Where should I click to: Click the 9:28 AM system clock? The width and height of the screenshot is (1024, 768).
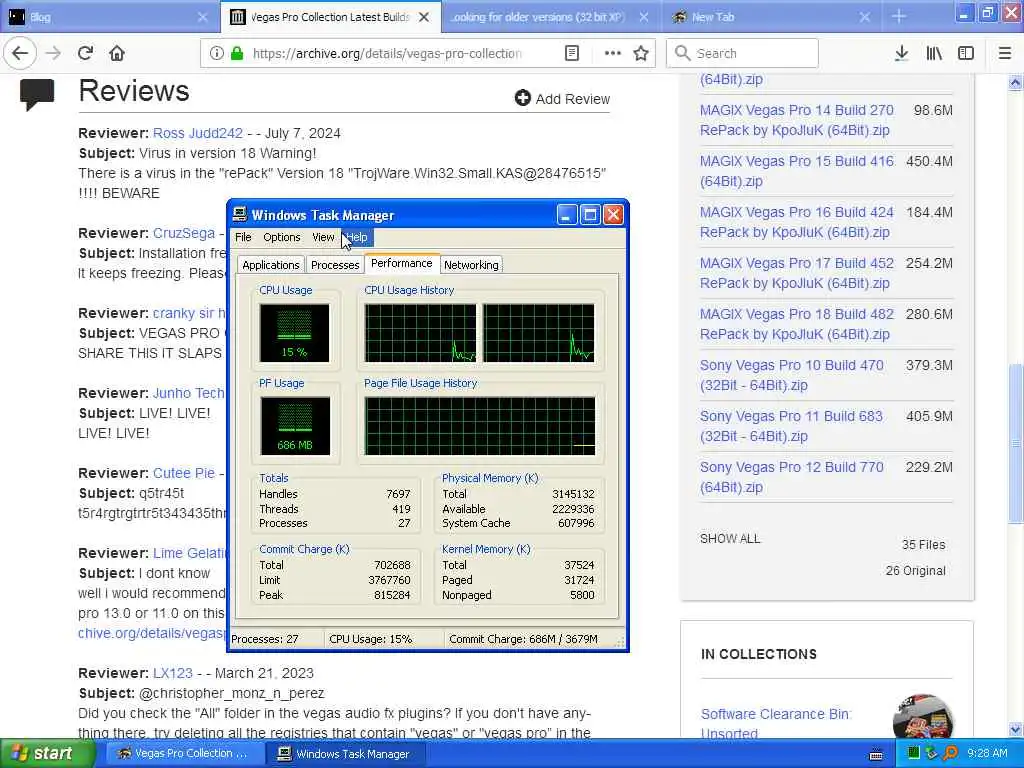987,754
